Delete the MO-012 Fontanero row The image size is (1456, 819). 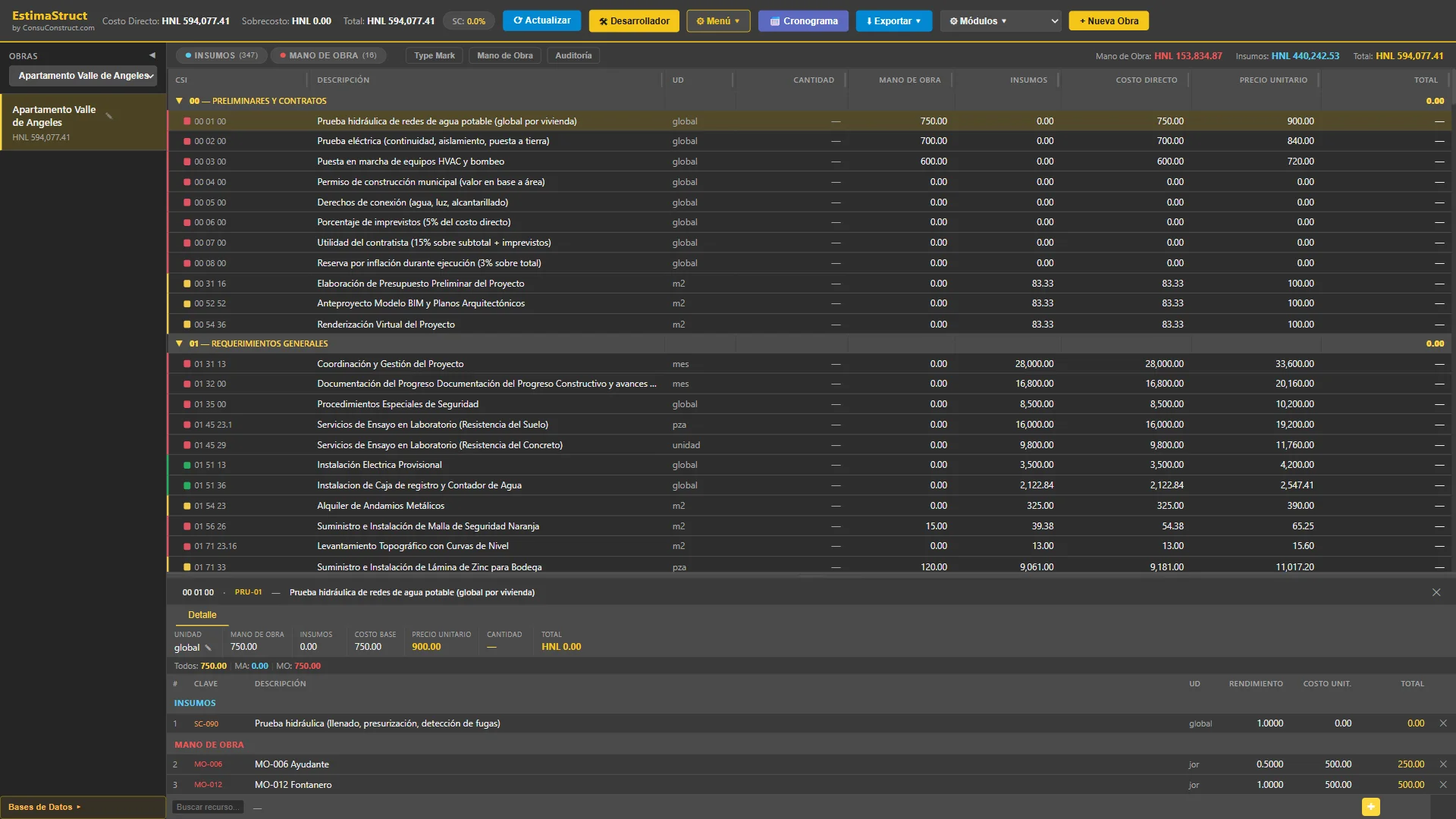1443,785
